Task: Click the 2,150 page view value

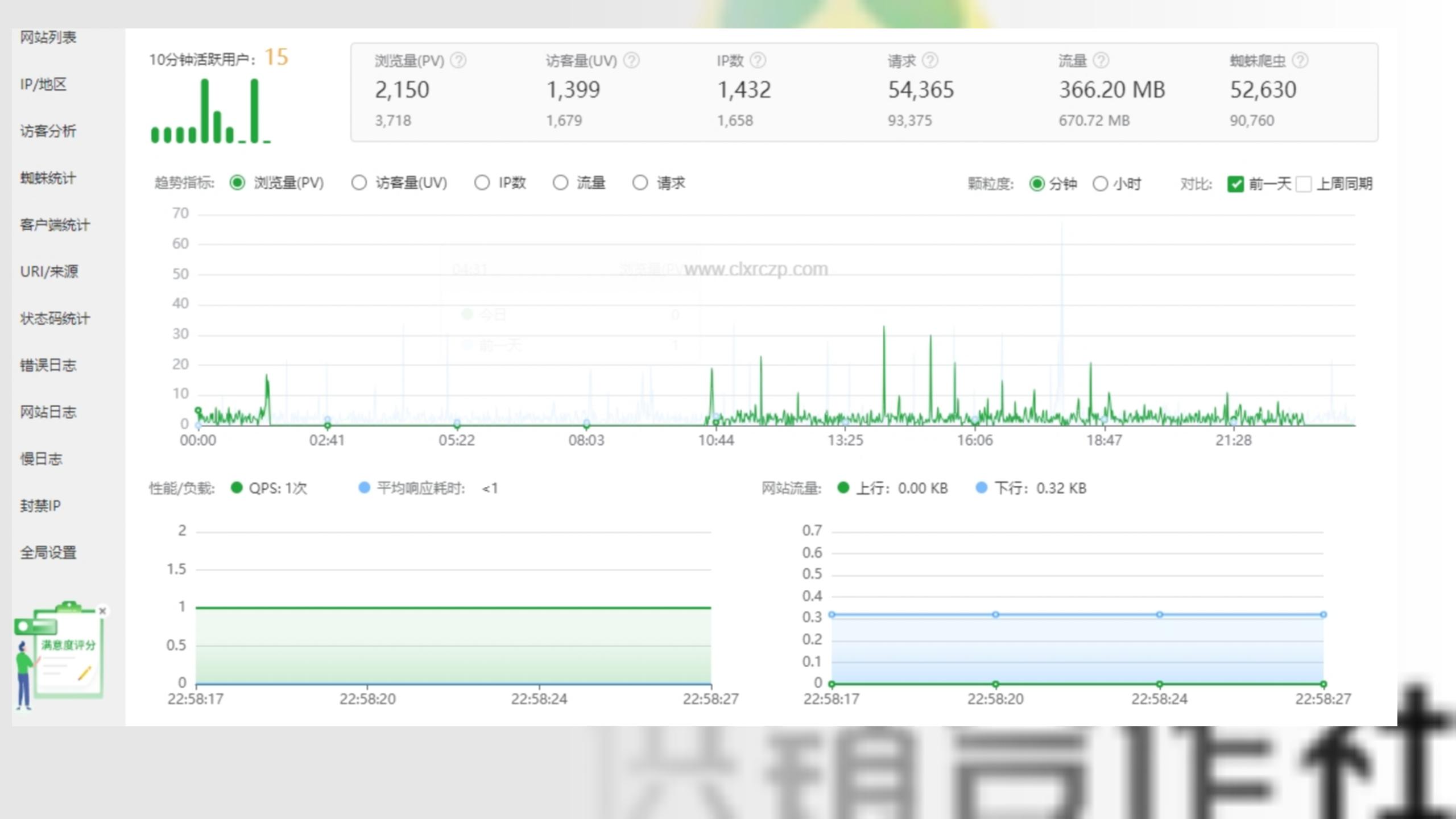Action: pyautogui.click(x=402, y=90)
